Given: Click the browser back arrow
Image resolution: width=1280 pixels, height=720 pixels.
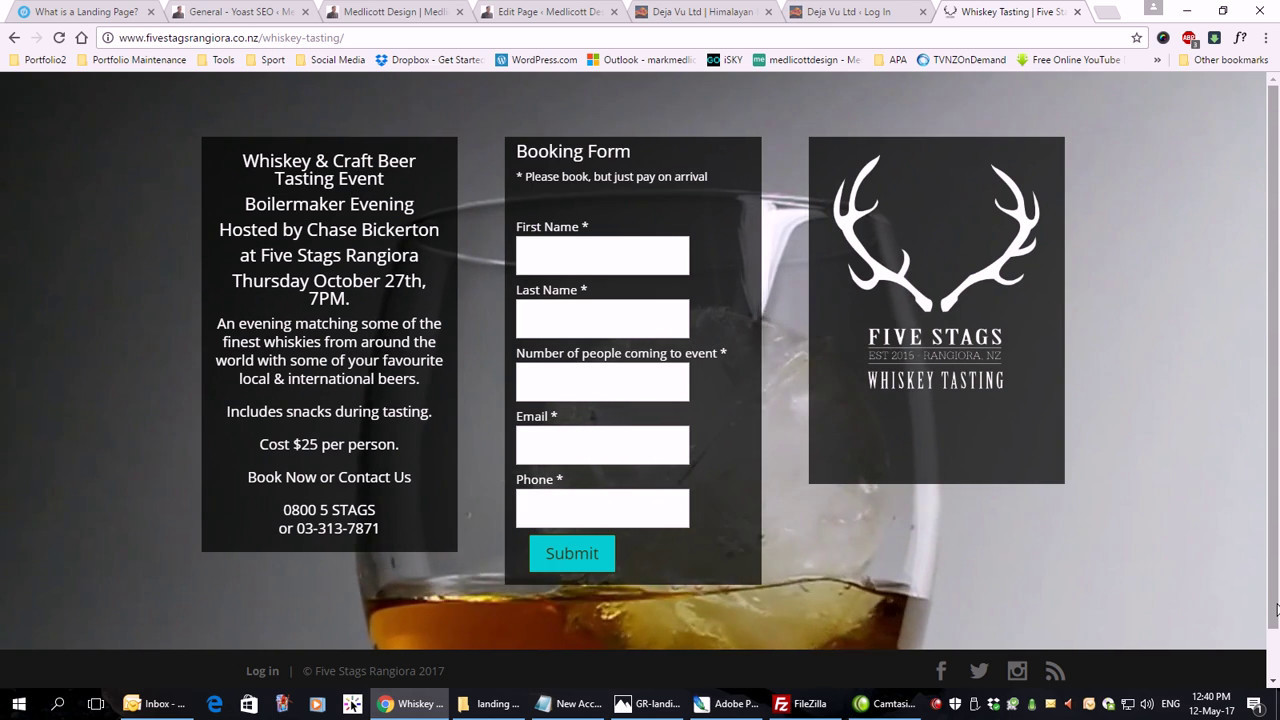Looking at the screenshot, I should coord(14,38).
